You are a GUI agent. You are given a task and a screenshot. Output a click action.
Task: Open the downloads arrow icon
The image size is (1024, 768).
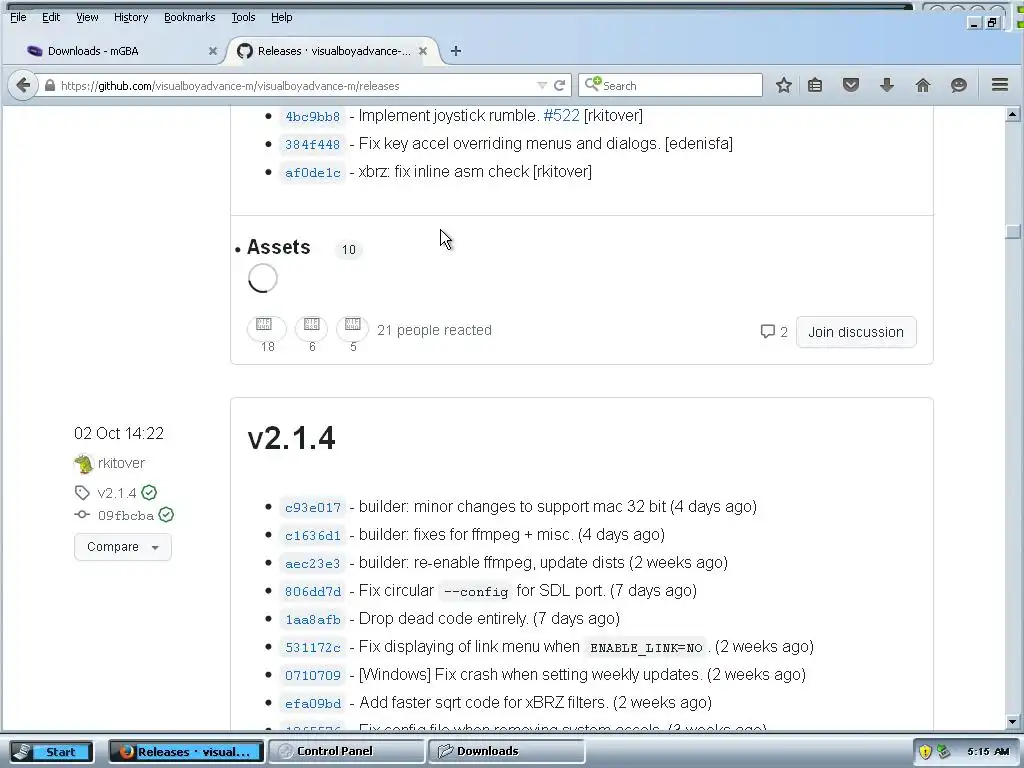coord(886,85)
